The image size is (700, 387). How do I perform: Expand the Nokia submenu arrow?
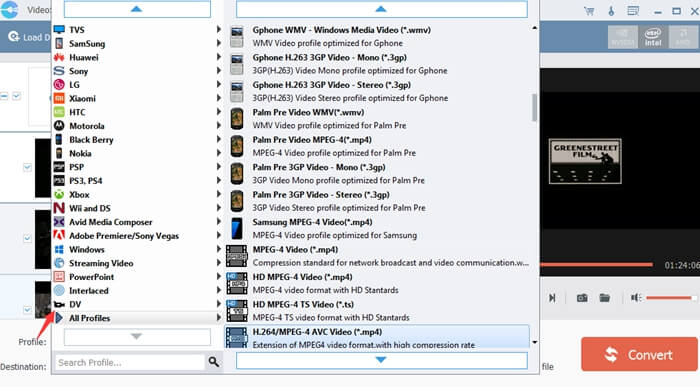coord(219,153)
